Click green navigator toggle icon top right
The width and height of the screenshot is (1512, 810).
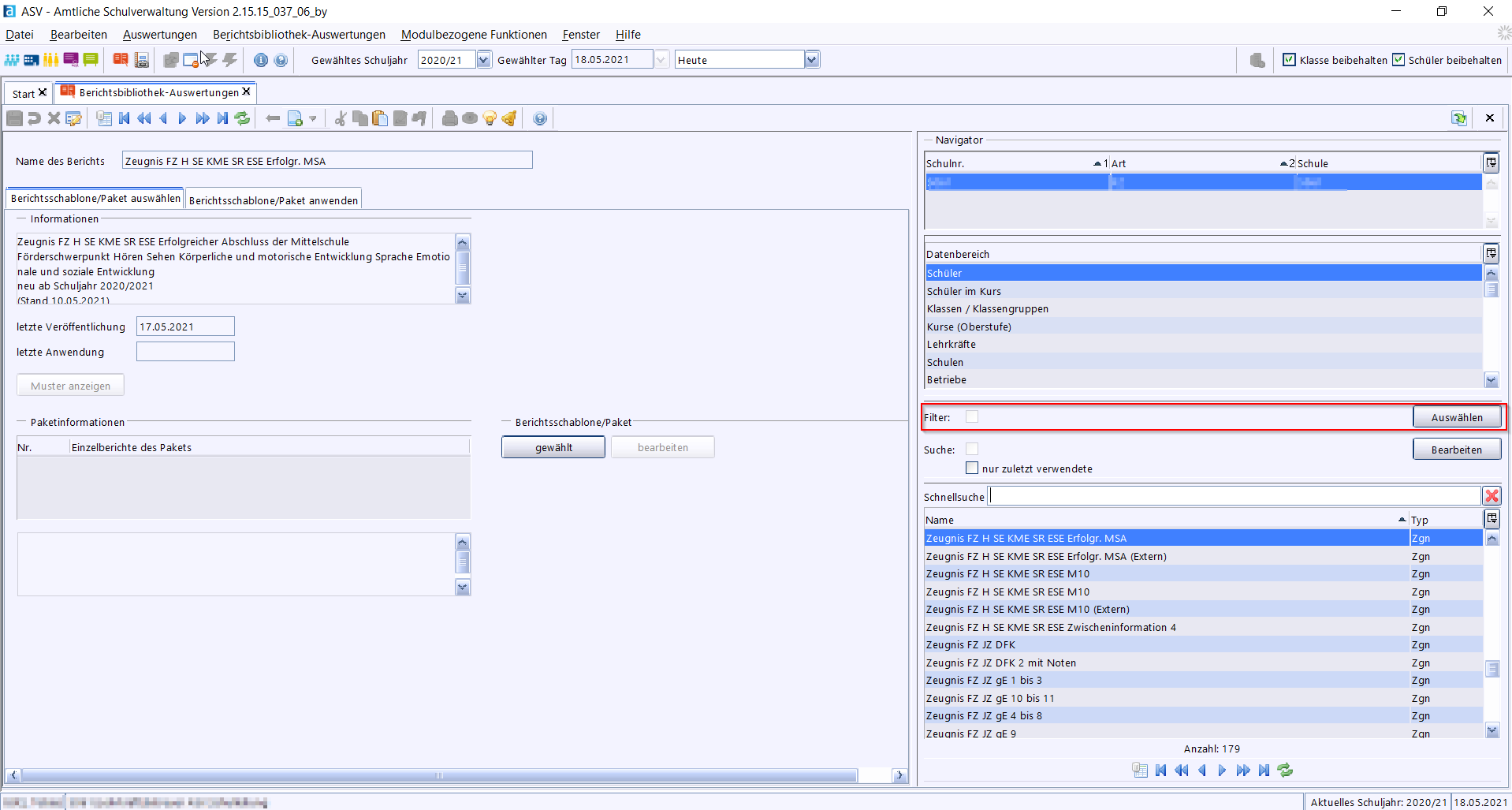click(1459, 118)
